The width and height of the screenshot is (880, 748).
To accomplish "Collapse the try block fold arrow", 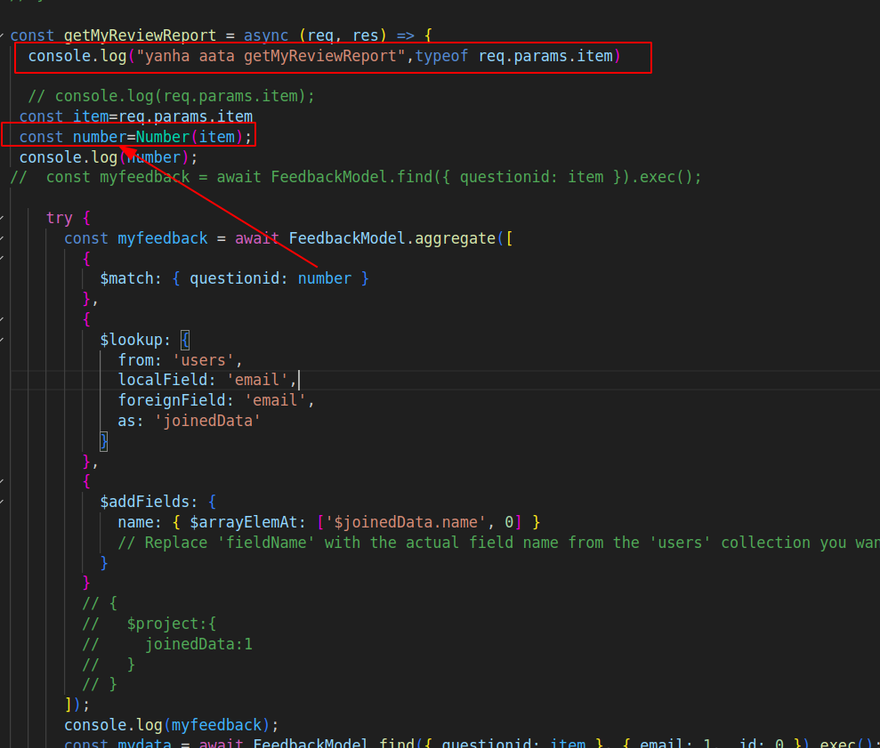I will click(3, 218).
